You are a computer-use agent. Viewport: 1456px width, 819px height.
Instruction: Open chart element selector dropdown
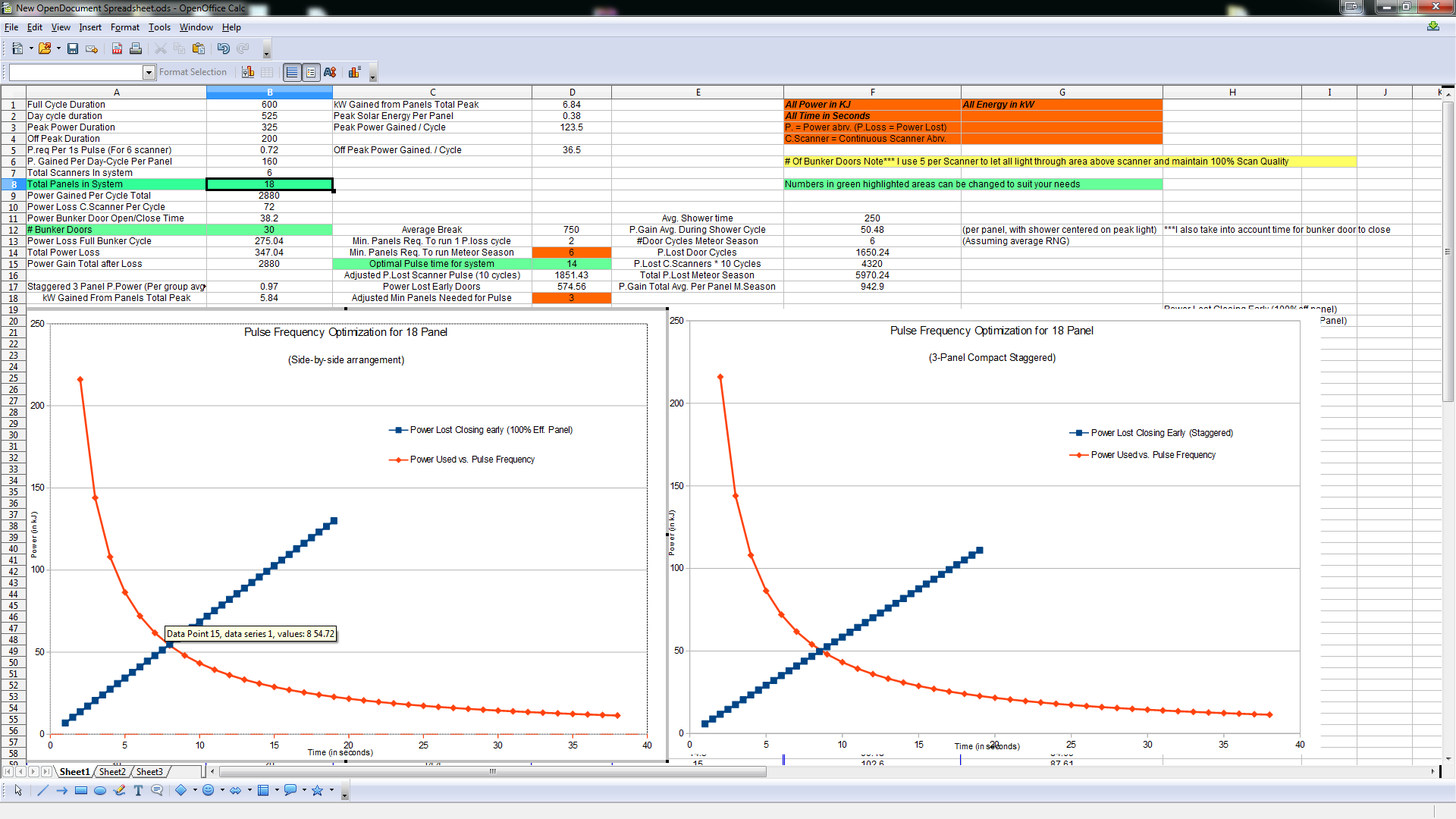pos(149,72)
